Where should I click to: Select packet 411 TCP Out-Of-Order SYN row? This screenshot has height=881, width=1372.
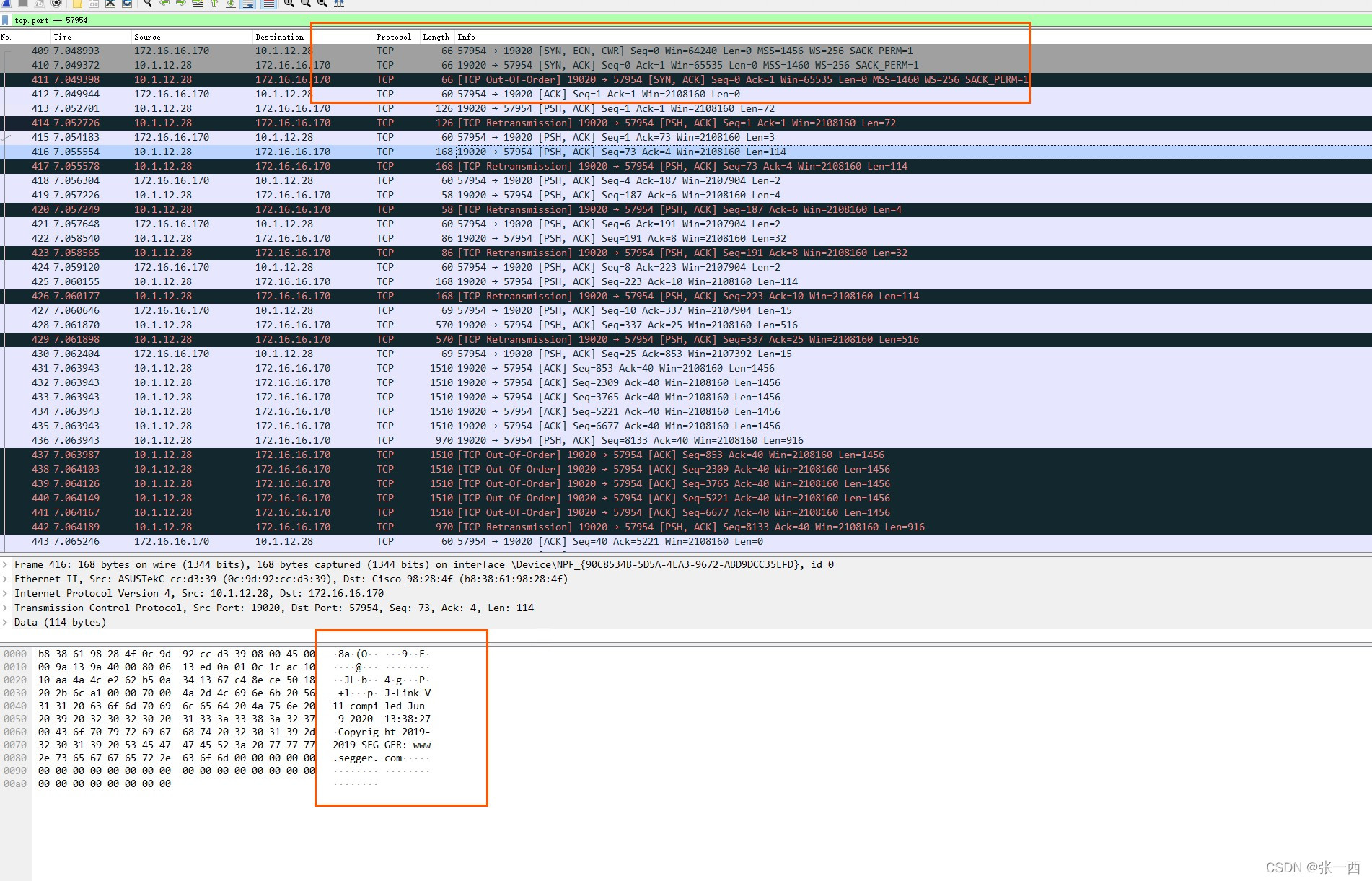[x=686, y=79]
